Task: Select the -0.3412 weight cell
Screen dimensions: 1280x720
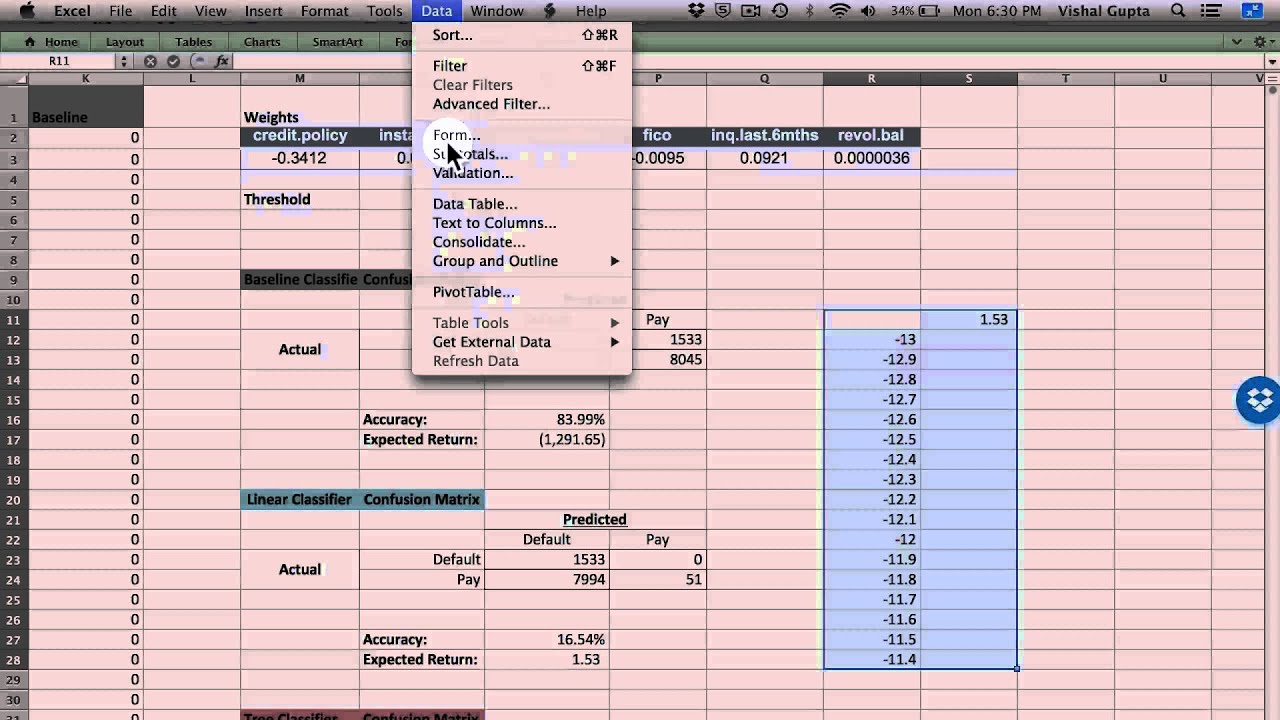Action: click(299, 158)
